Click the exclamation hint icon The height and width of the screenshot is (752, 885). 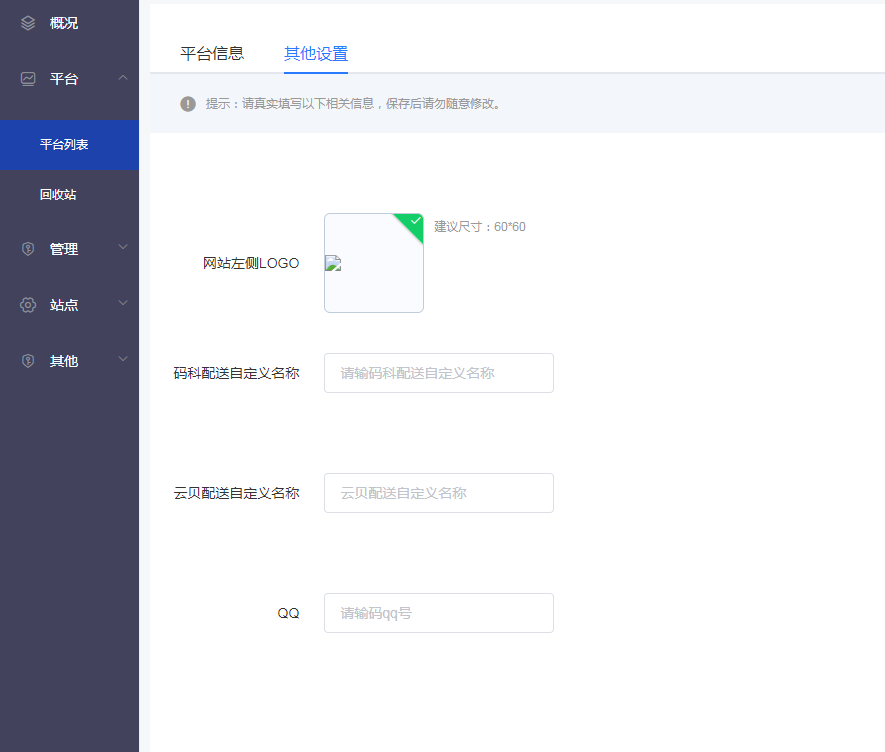coord(188,104)
